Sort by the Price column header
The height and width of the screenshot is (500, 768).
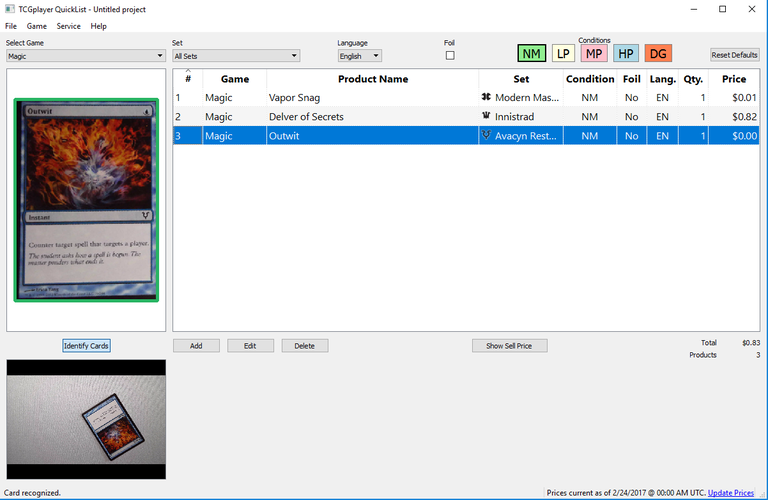[734, 79]
